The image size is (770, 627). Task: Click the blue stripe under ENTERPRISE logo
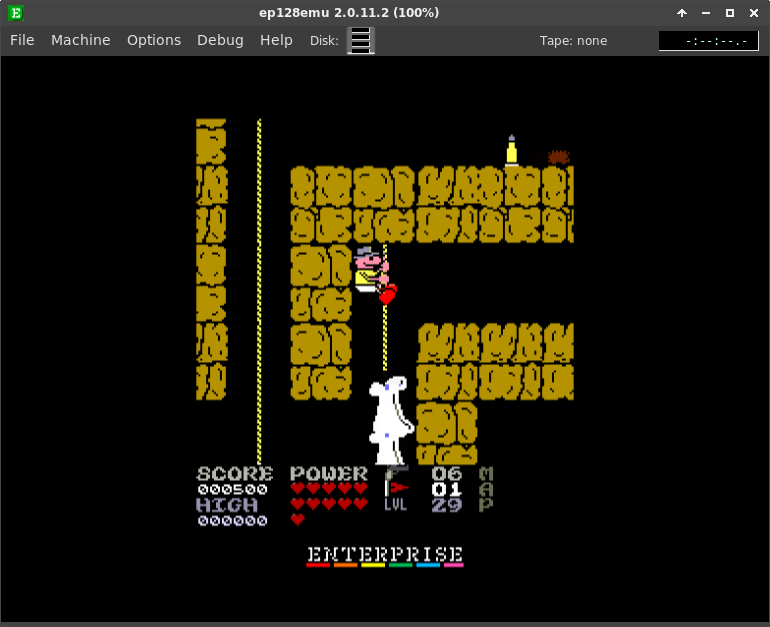[x=428, y=565]
